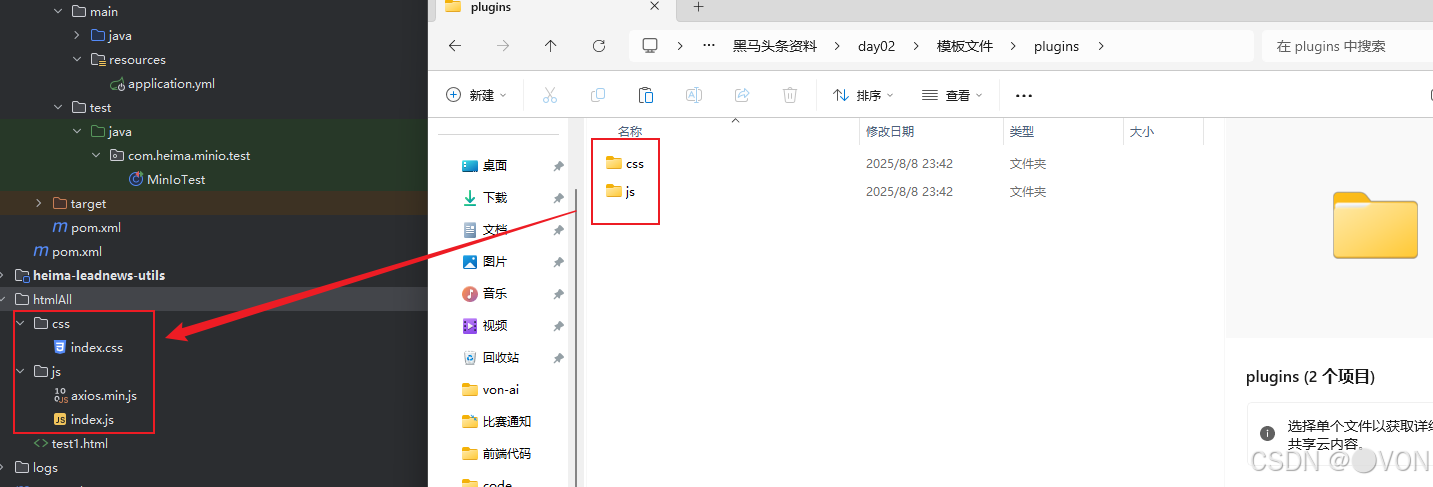
Task: Collapse the test folder in tree
Action: tap(58, 107)
